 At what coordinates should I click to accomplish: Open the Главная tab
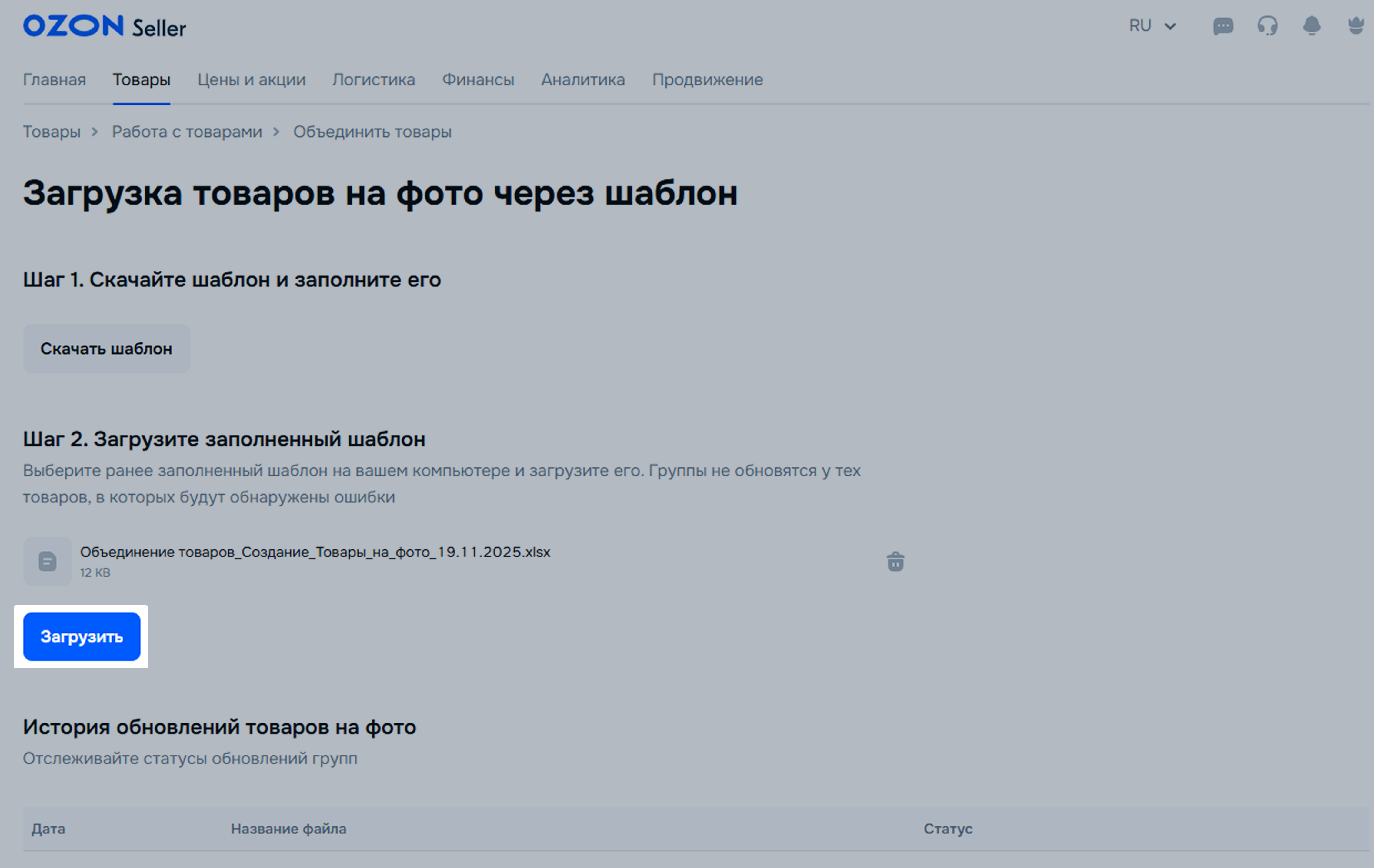[54, 80]
